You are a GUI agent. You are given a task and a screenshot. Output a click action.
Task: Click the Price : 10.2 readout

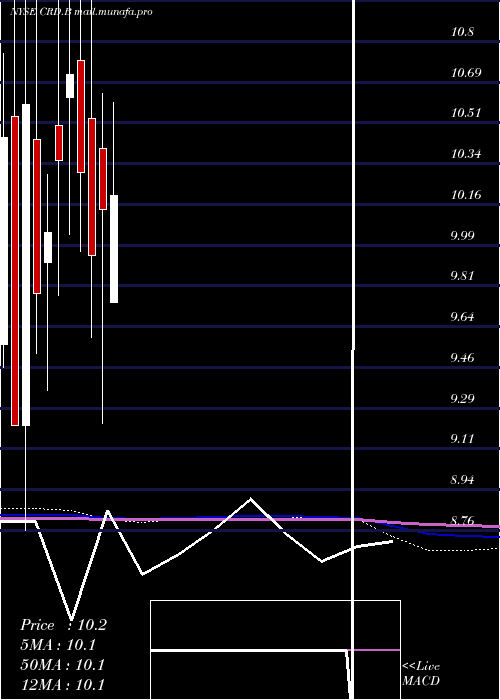[x=63, y=625]
